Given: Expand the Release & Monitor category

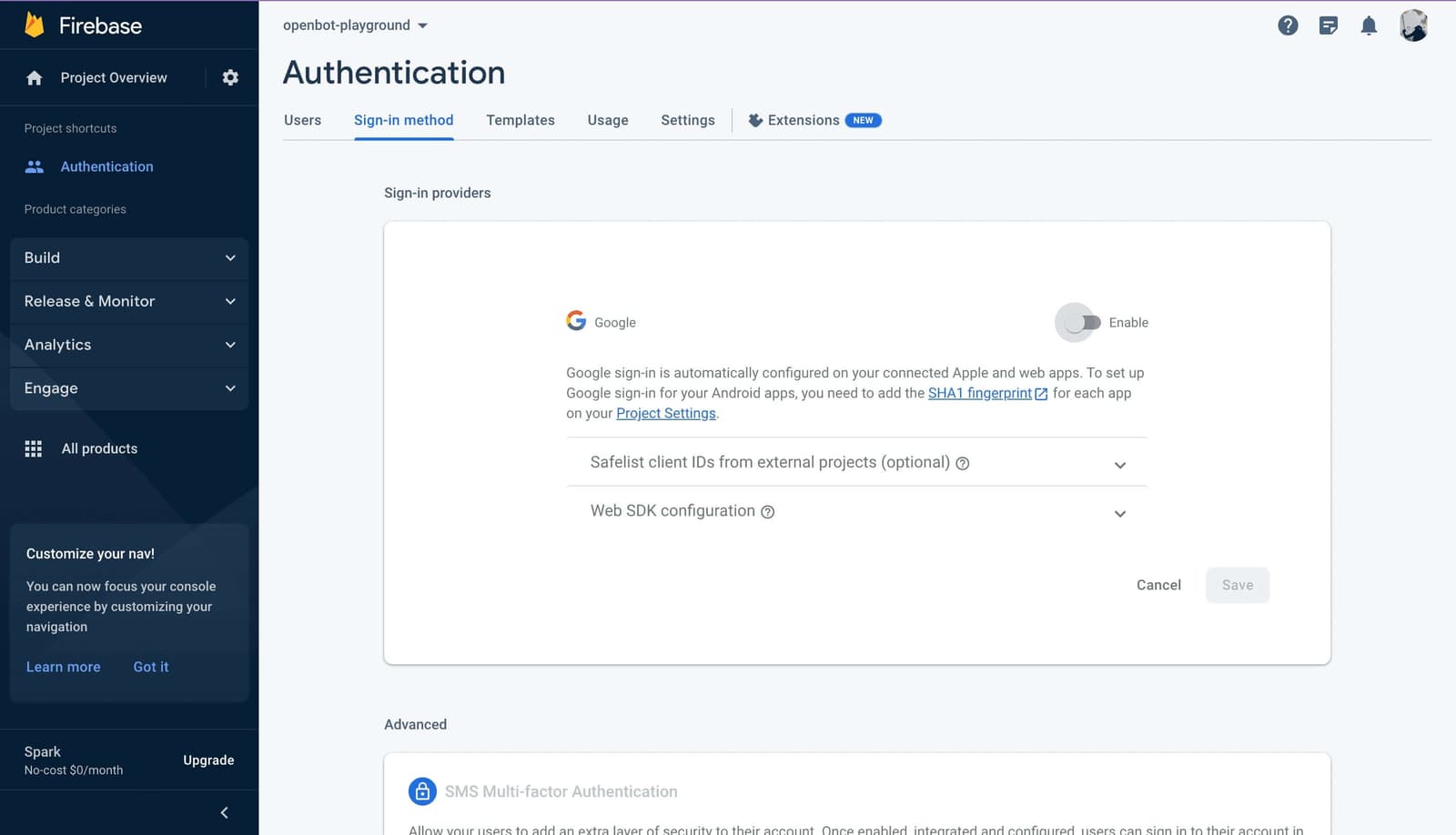Looking at the screenshot, I should (129, 301).
